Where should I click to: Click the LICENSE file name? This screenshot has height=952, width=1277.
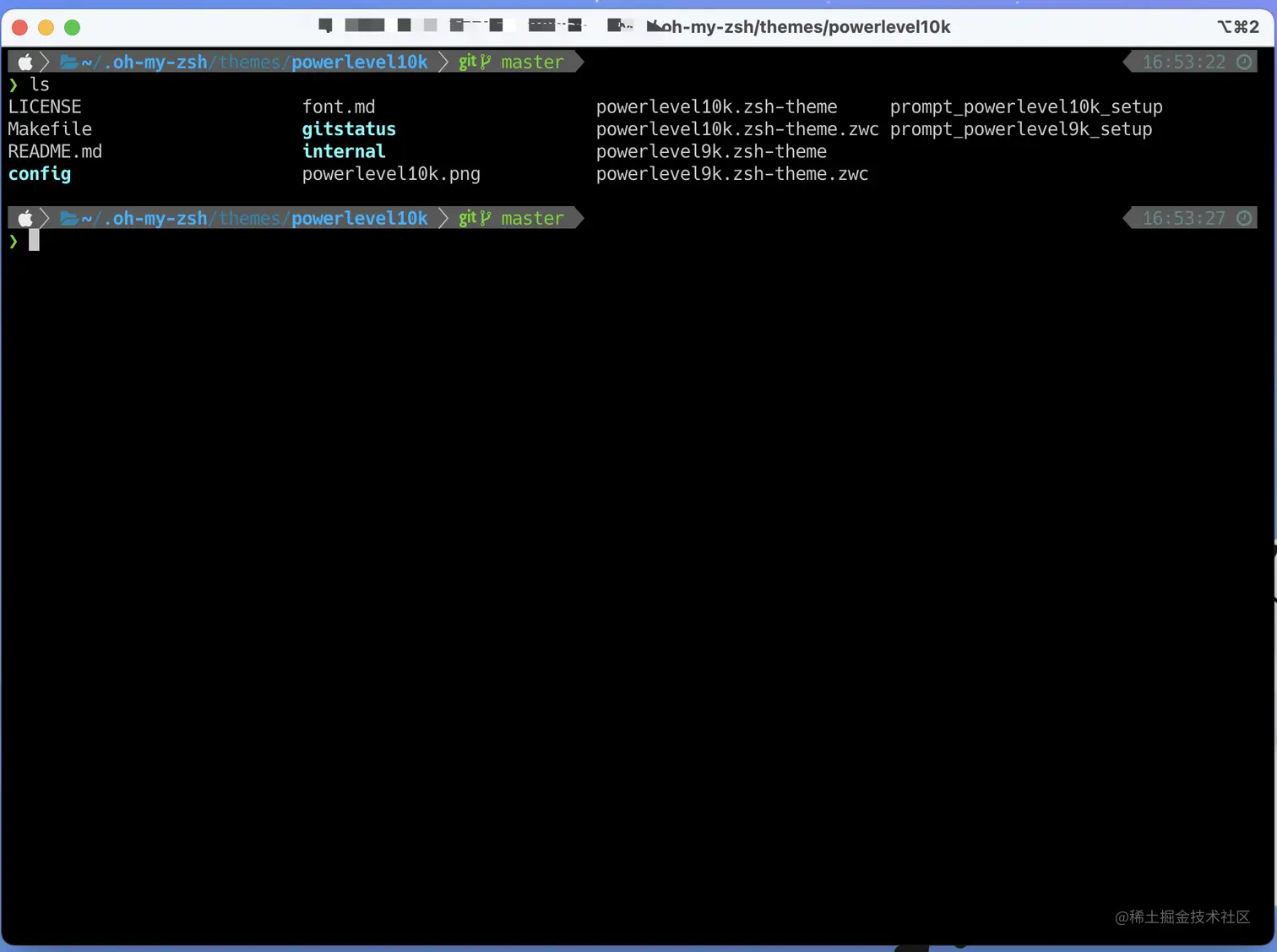[x=45, y=106]
